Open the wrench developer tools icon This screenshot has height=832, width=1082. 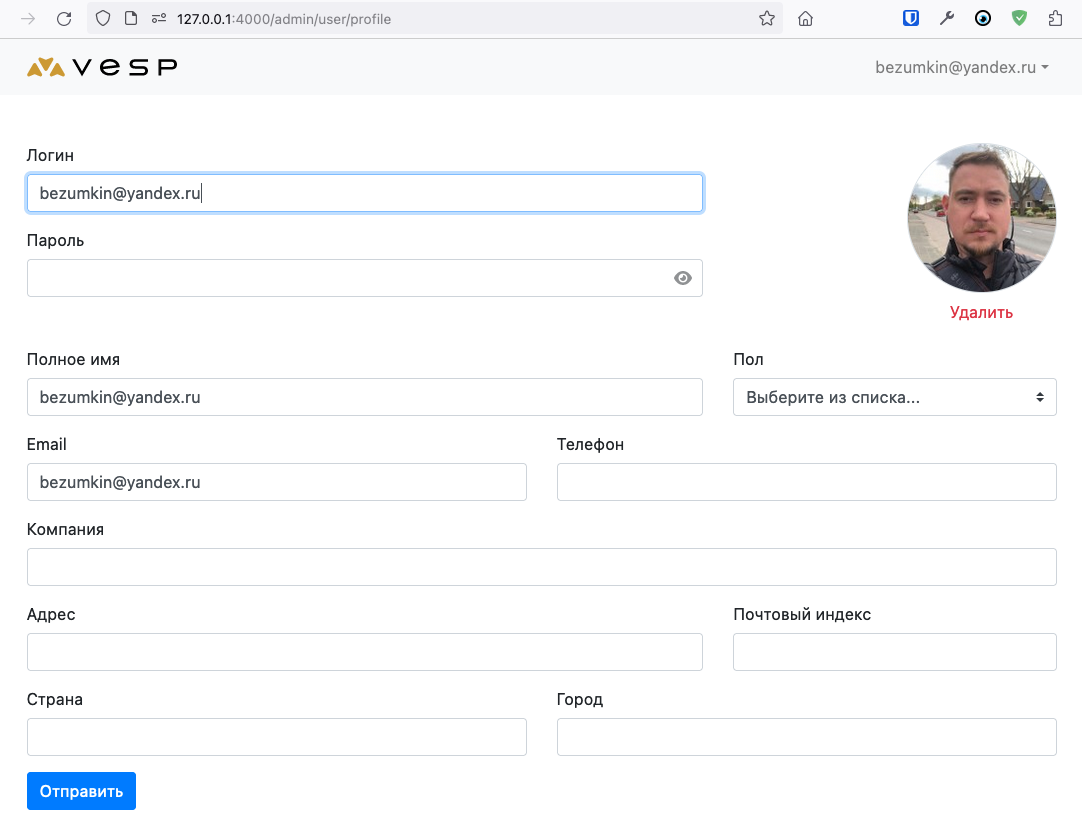point(947,18)
